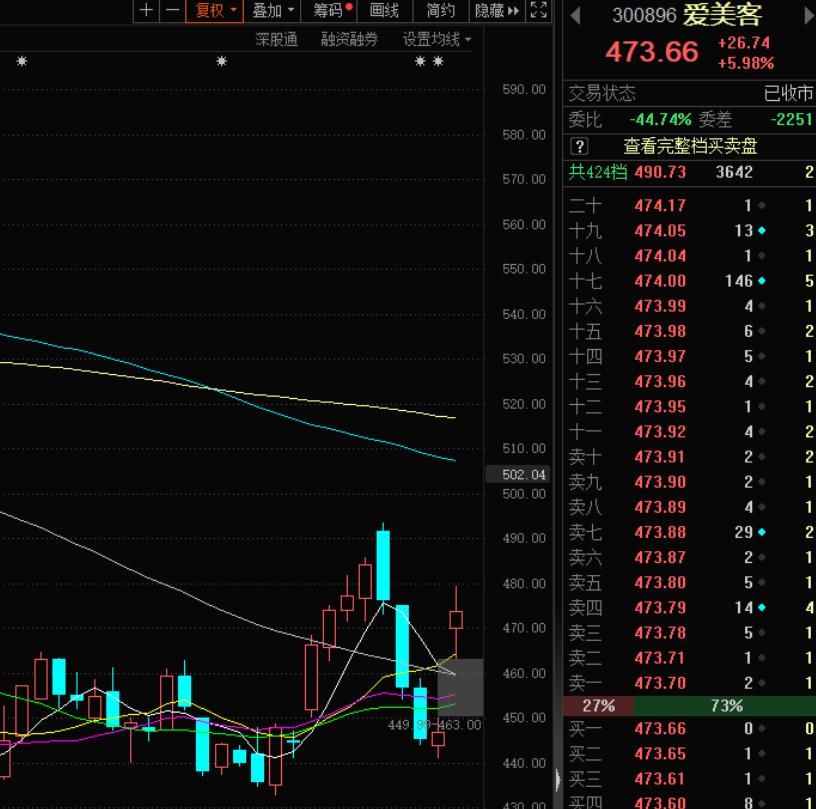Click the side panel collapse handle near the bottom
Screen dimensions: 816x809
tap(558, 779)
